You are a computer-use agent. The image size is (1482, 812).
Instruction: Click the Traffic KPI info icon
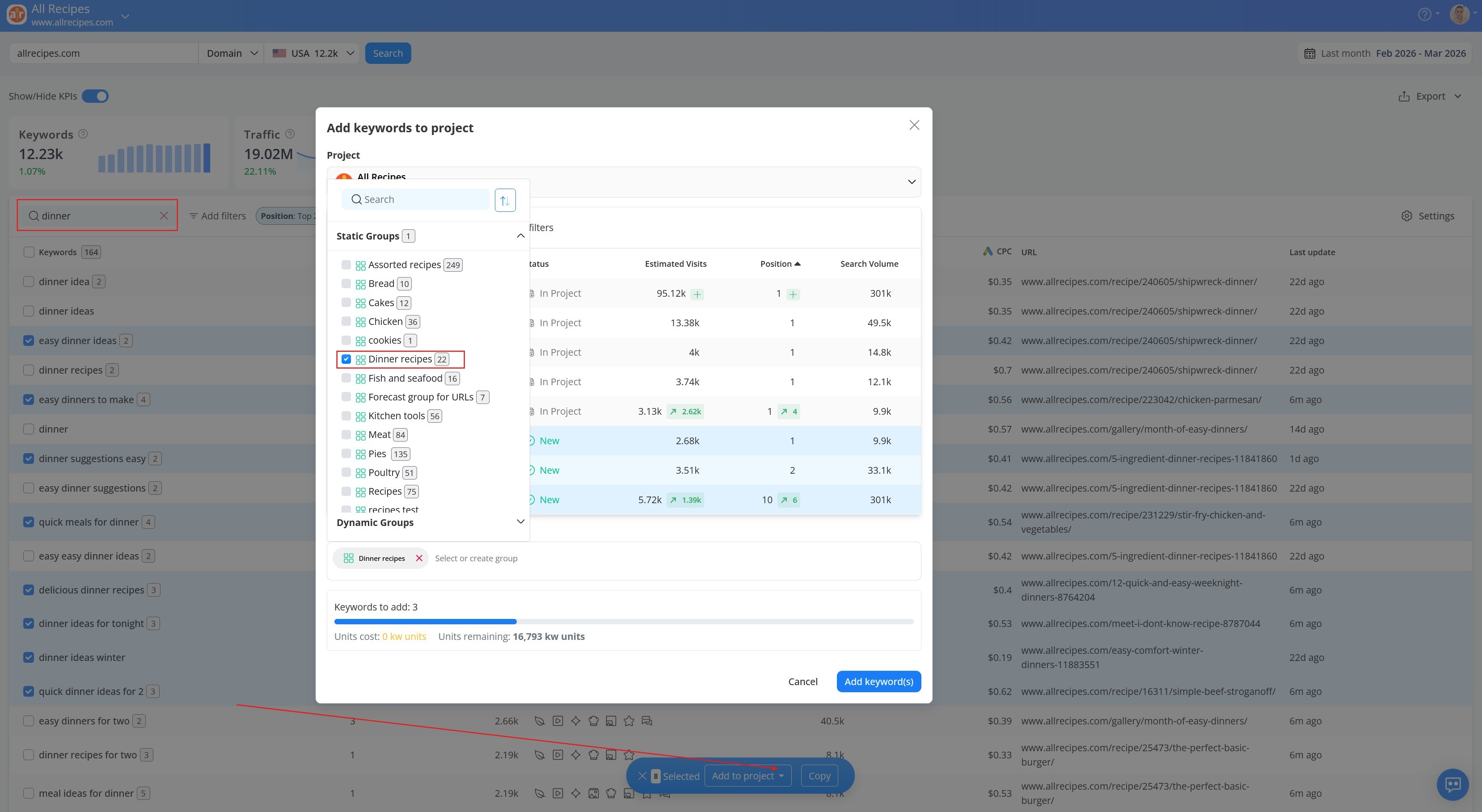click(x=290, y=134)
